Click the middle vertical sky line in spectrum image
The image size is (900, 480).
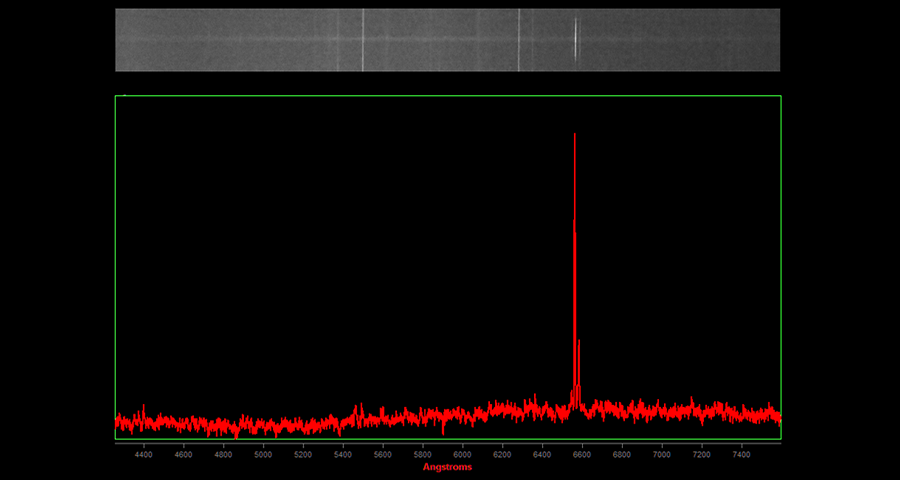(519, 40)
